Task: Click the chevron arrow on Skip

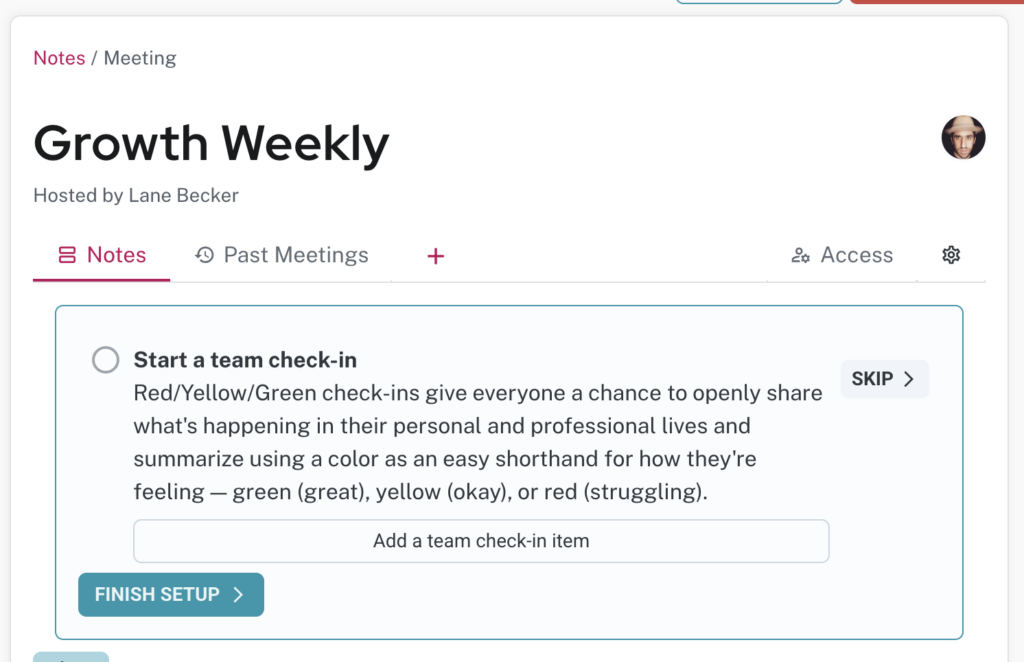Action: (908, 379)
